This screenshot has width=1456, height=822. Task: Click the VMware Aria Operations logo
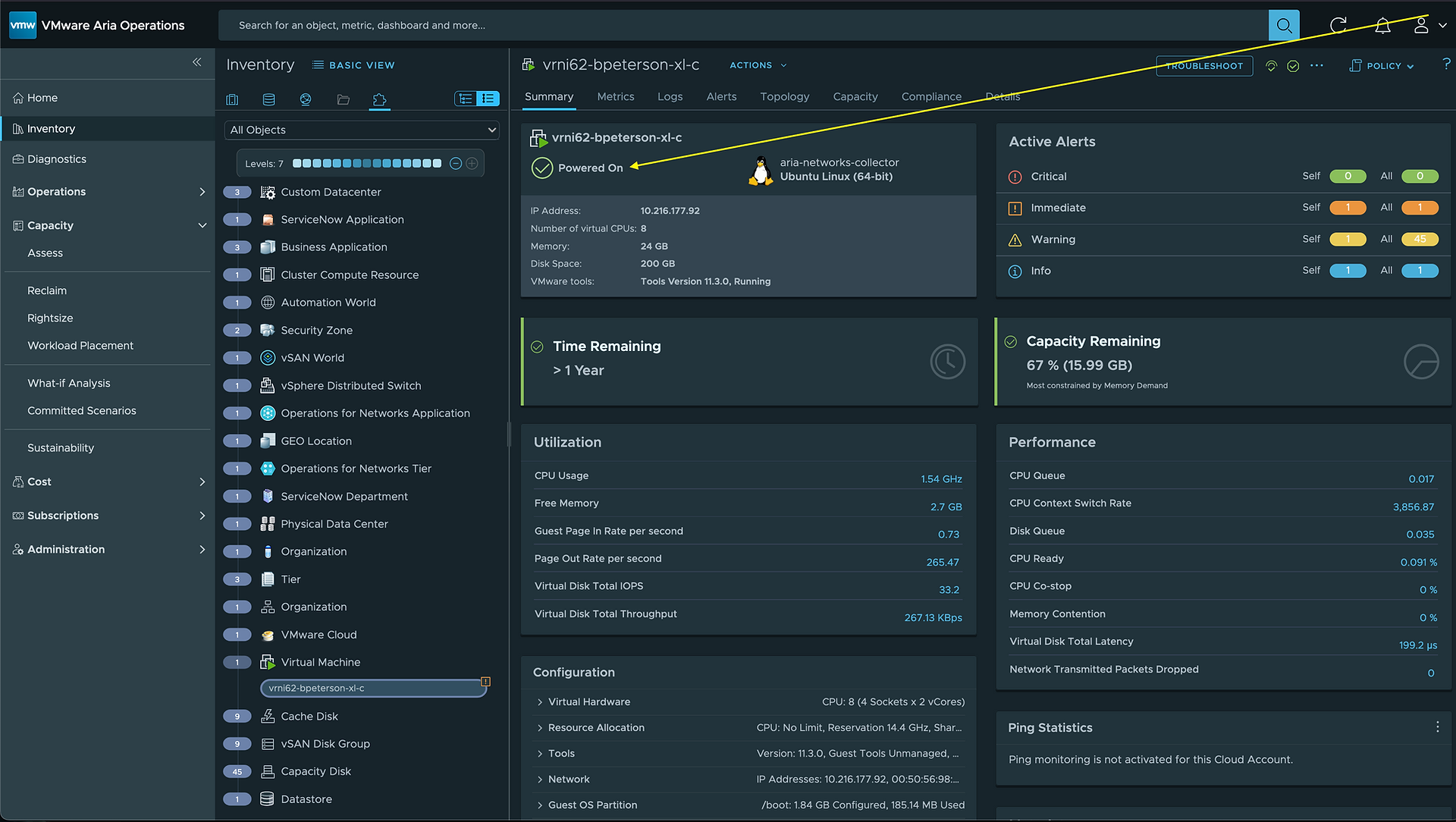[x=23, y=25]
